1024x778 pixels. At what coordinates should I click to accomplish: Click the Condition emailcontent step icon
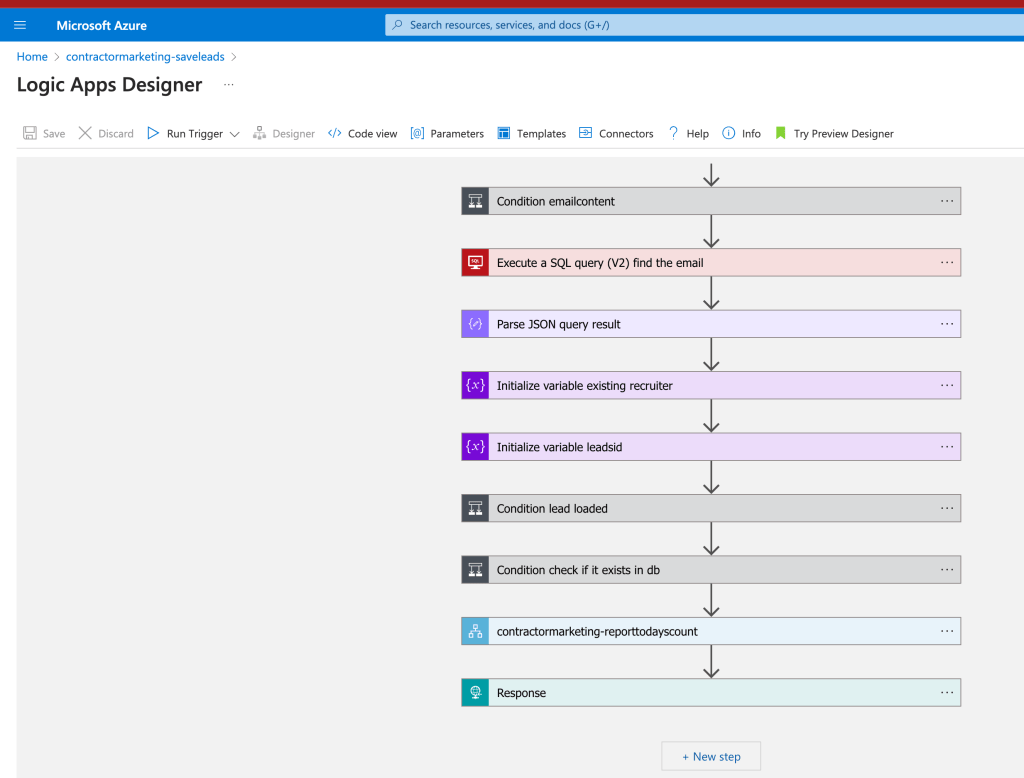coord(475,201)
